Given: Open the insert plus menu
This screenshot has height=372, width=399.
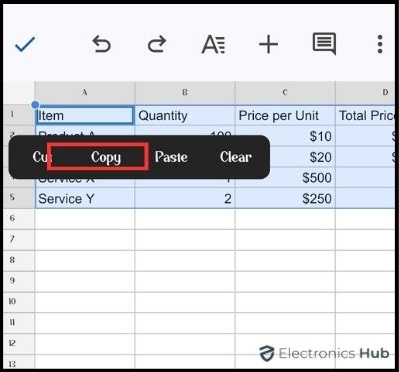Looking at the screenshot, I should [268, 45].
